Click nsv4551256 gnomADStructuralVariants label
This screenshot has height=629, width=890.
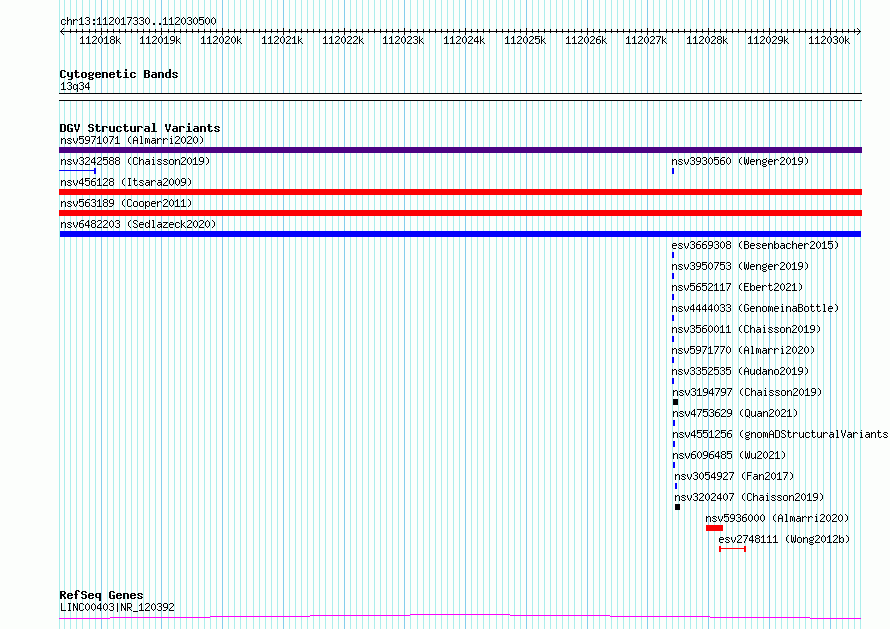[x=780, y=434]
